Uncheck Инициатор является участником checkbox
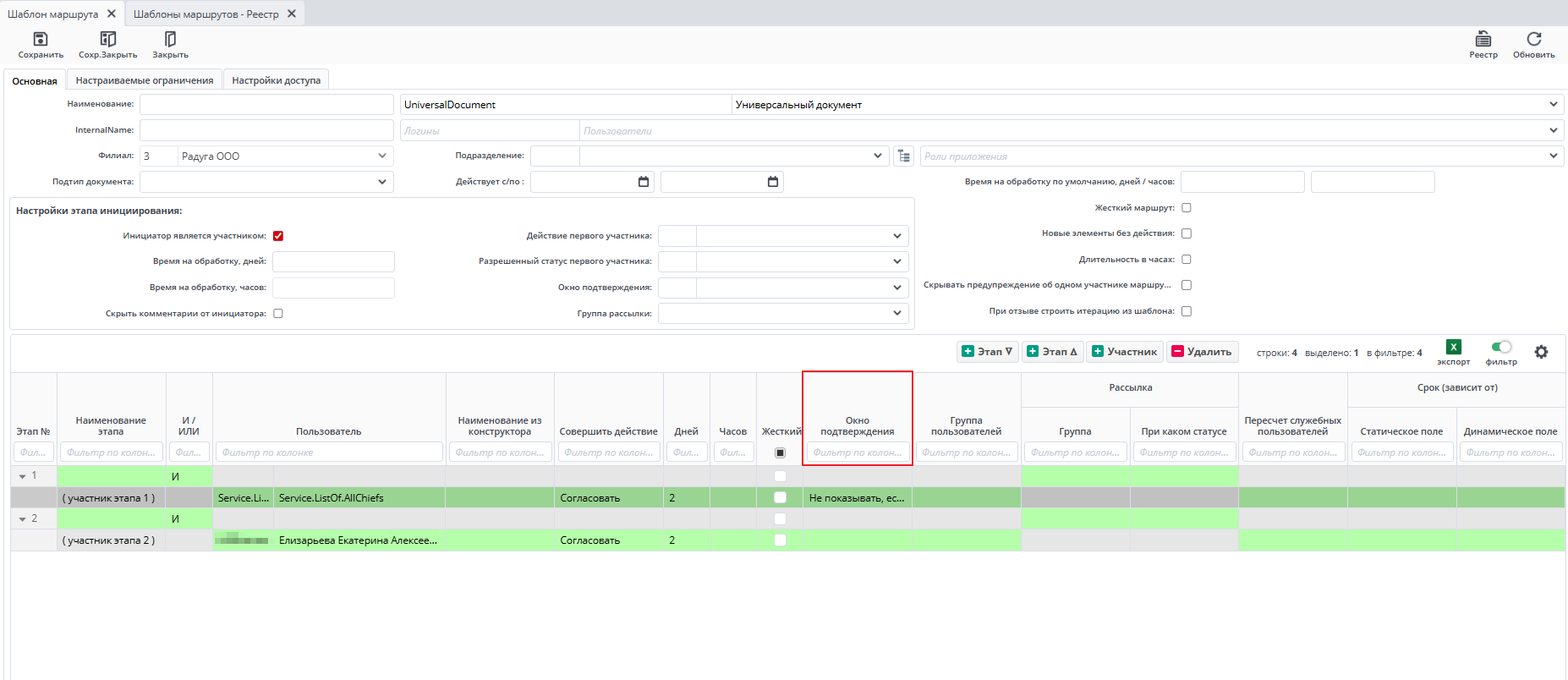This screenshot has width=1568, height=680. (x=278, y=236)
